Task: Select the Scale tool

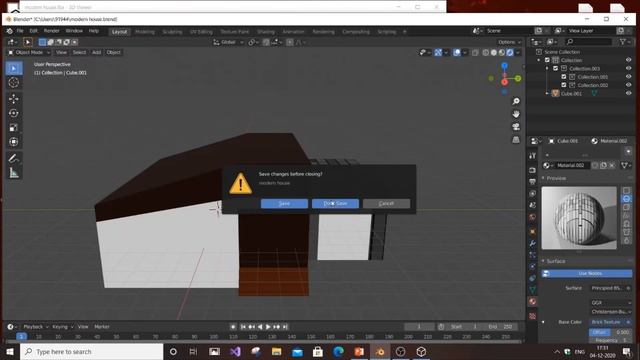Action: tap(13, 127)
